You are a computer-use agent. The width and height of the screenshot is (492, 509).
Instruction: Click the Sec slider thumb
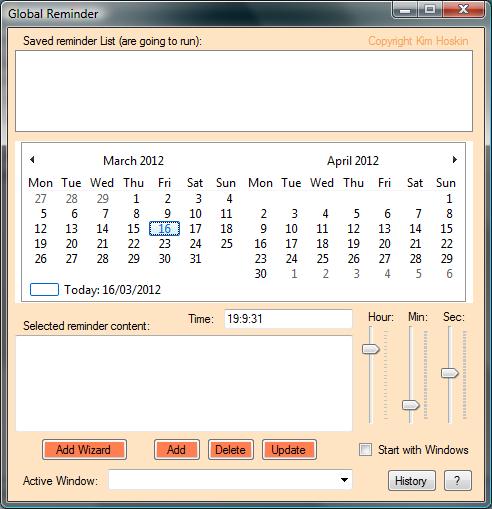450,373
